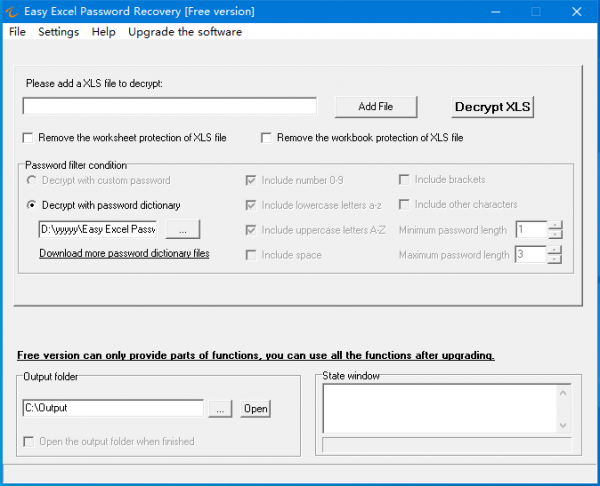This screenshot has width=600, height=486.
Task: Open the Settings menu
Action: [x=59, y=32]
